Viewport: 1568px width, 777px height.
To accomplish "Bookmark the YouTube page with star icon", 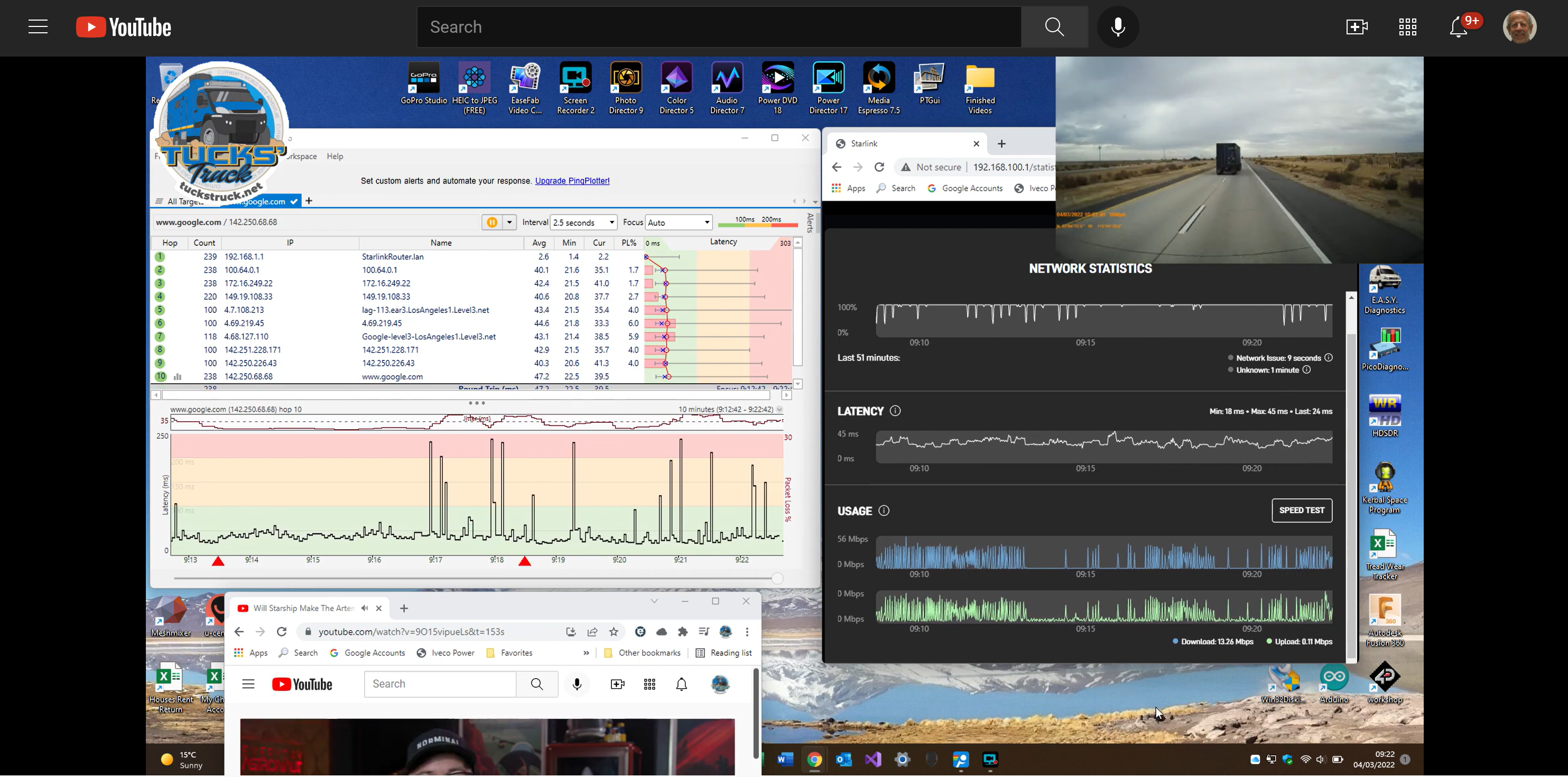I will (614, 632).
